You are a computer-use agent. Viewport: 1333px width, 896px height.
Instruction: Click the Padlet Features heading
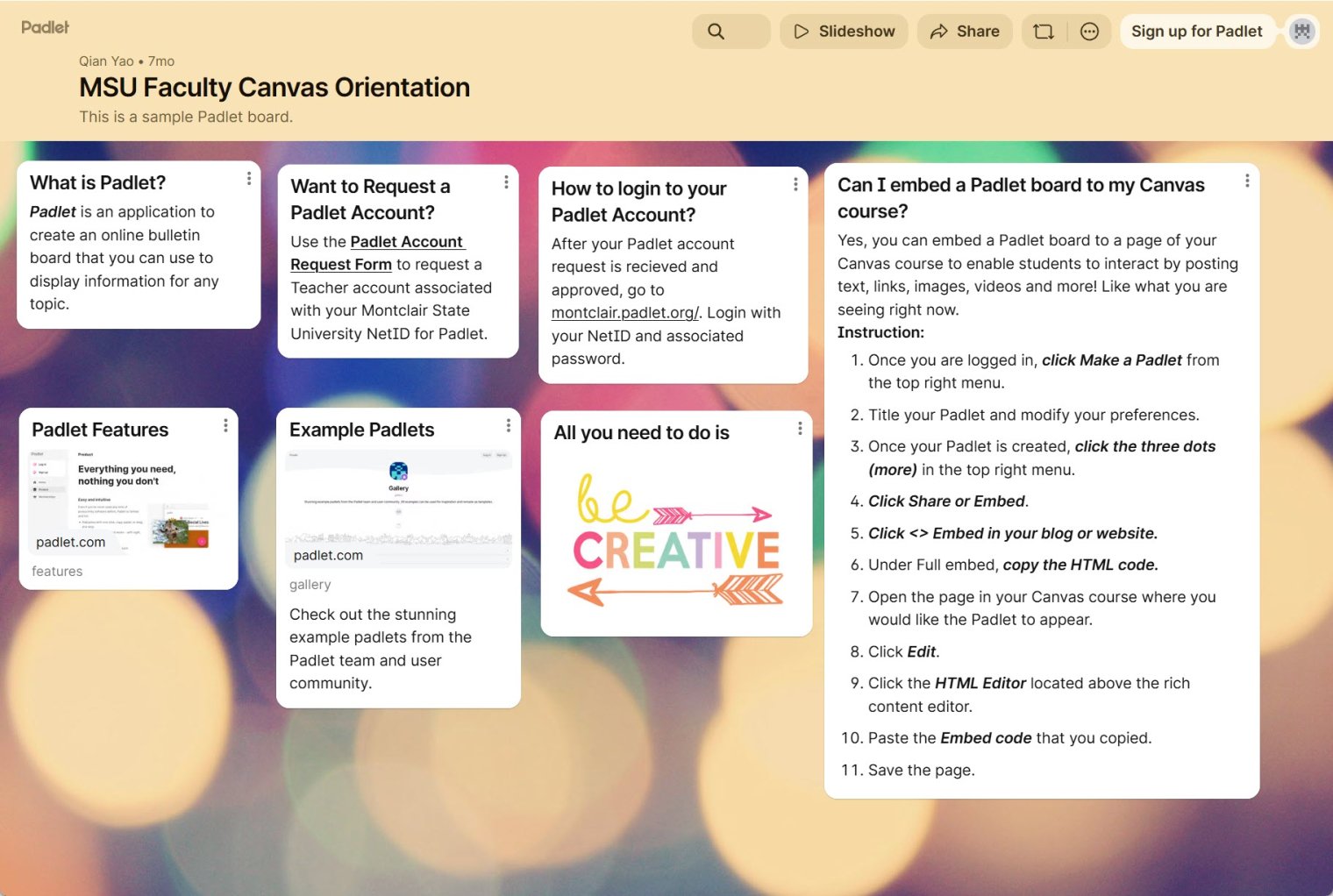tap(100, 430)
